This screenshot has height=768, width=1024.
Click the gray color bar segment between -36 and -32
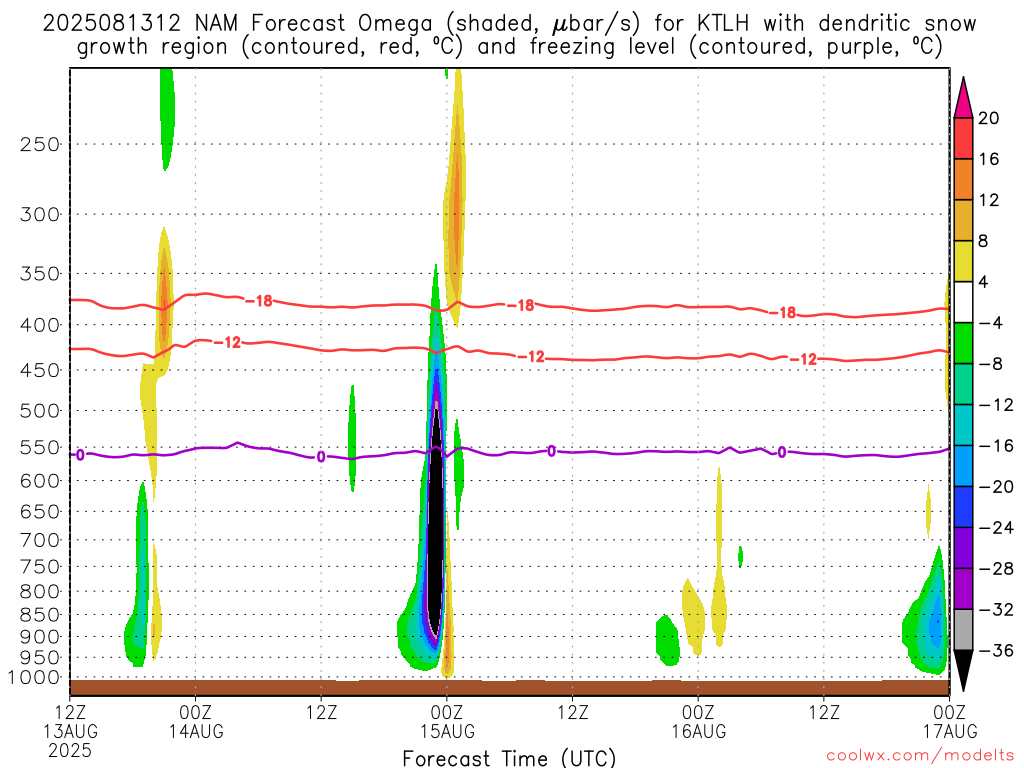click(963, 630)
